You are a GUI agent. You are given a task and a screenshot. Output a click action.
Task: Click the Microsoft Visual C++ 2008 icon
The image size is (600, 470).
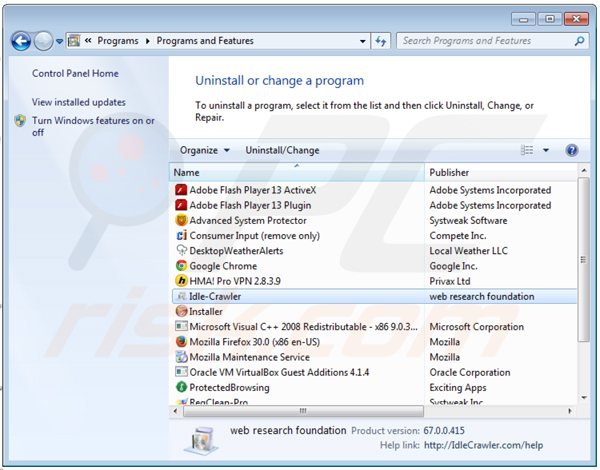181,326
